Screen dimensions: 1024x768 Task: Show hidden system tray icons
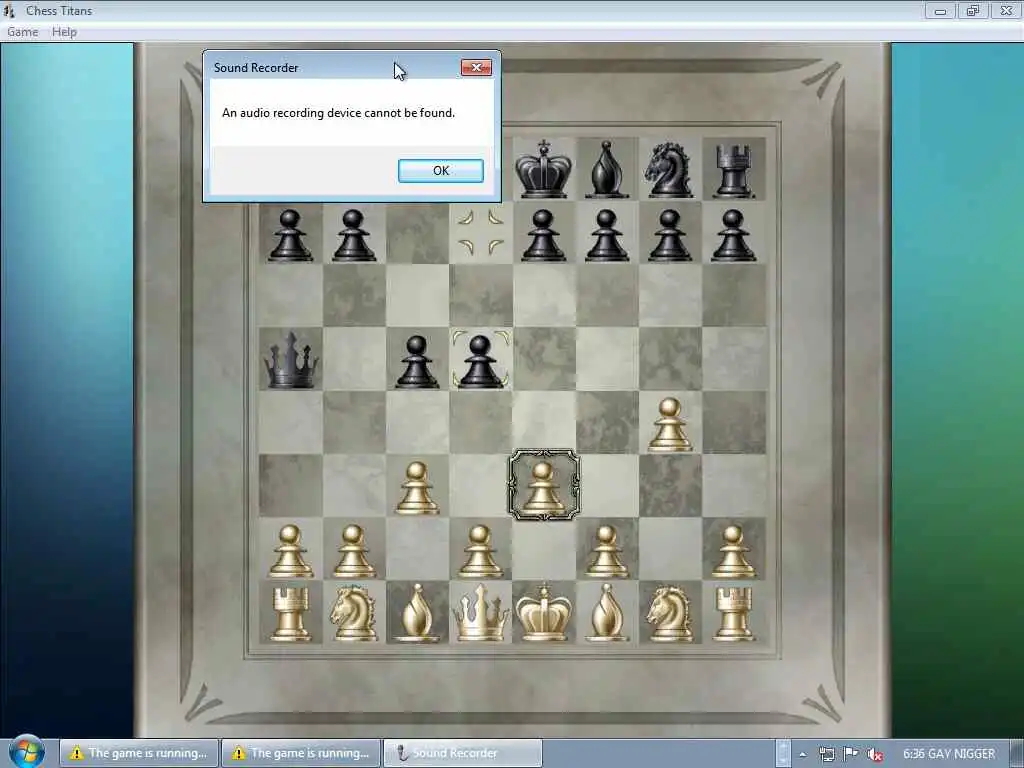pyautogui.click(x=803, y=754)
